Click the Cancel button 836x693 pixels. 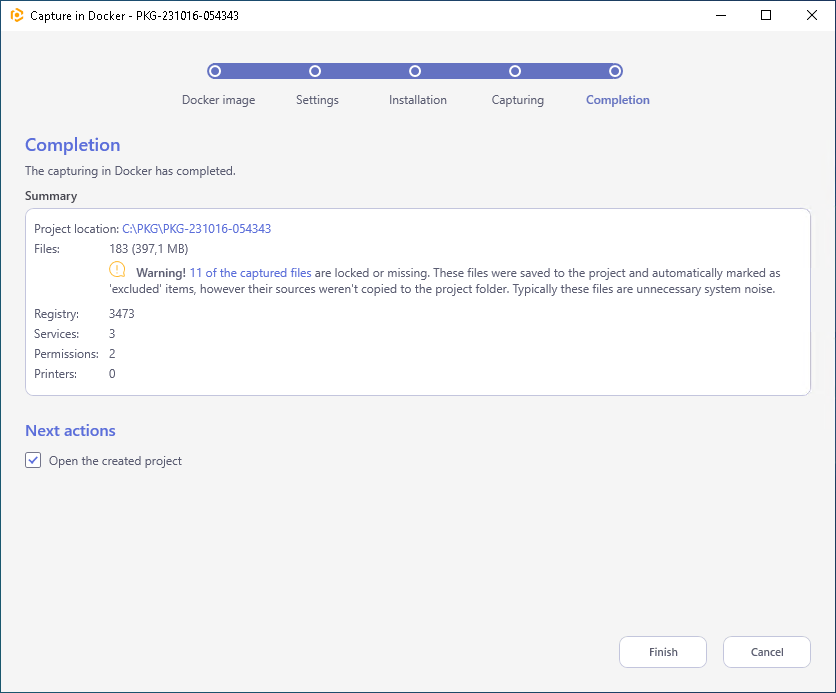767,651
